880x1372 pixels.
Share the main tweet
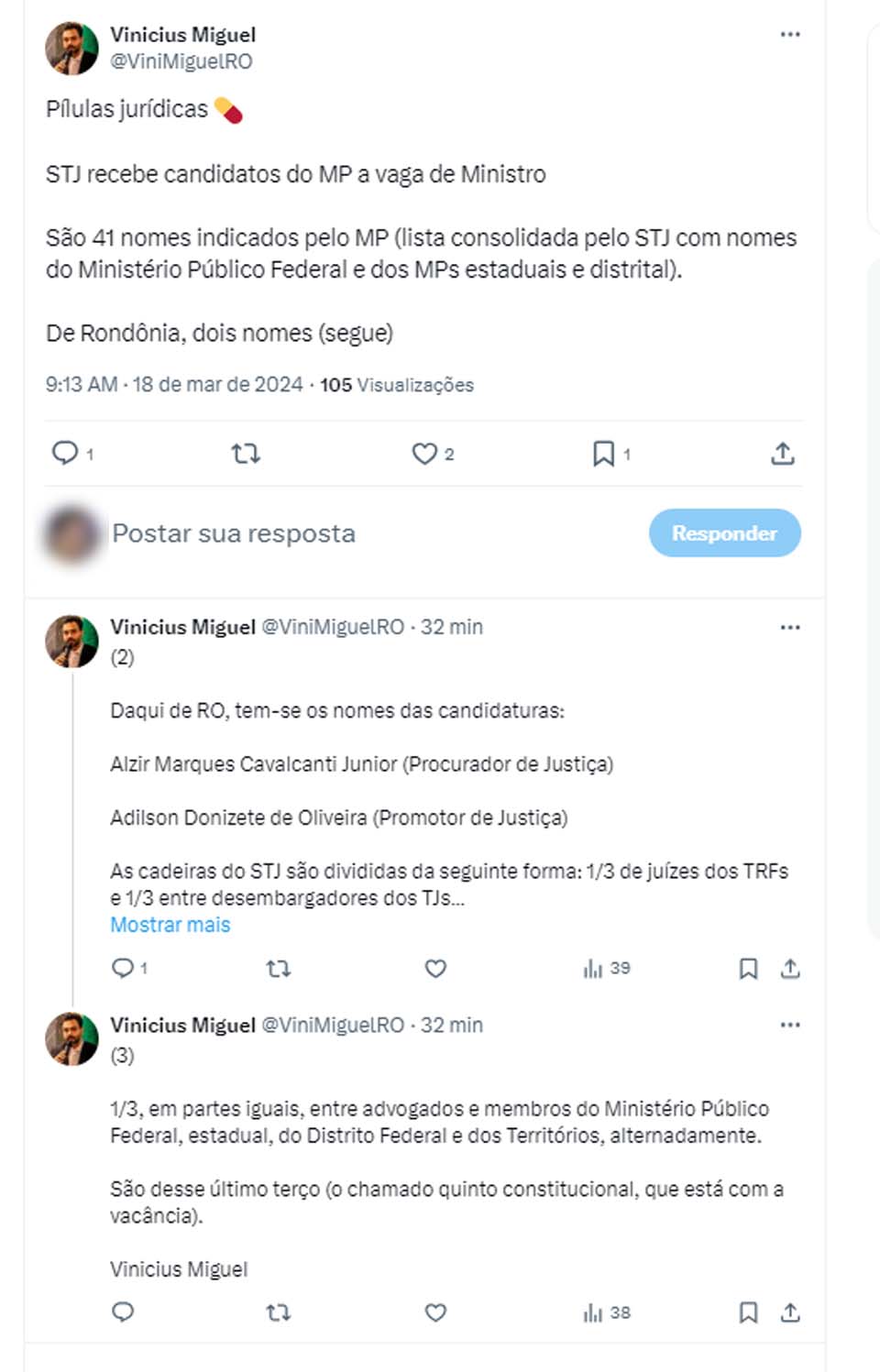click(782, 453)
